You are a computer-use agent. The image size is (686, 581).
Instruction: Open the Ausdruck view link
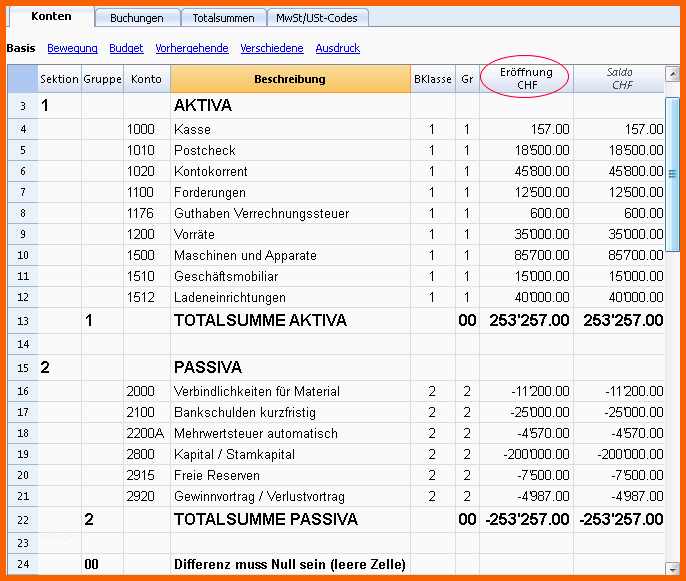tap(337, 48)
